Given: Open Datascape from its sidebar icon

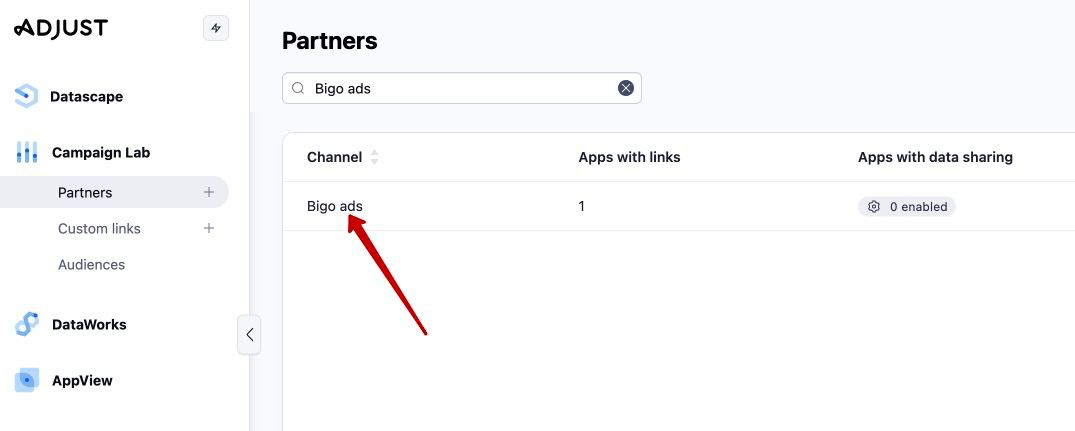Looking at the screenshot, I should [26, 97].
